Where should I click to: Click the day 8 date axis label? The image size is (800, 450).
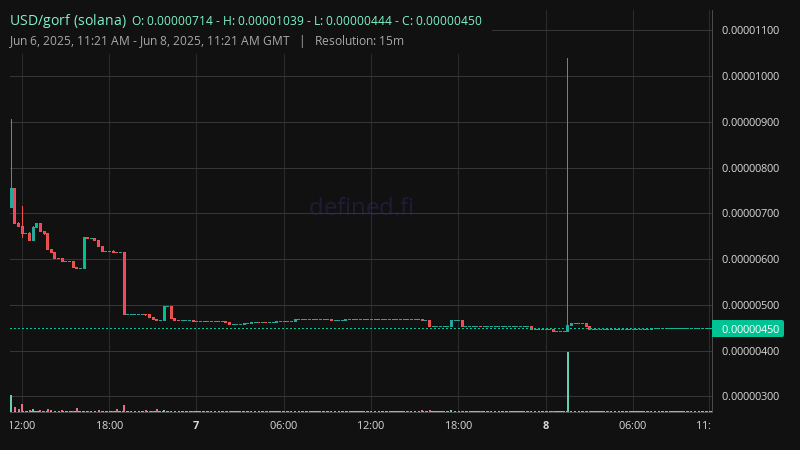pyautogui.click(x=546, y=426)
